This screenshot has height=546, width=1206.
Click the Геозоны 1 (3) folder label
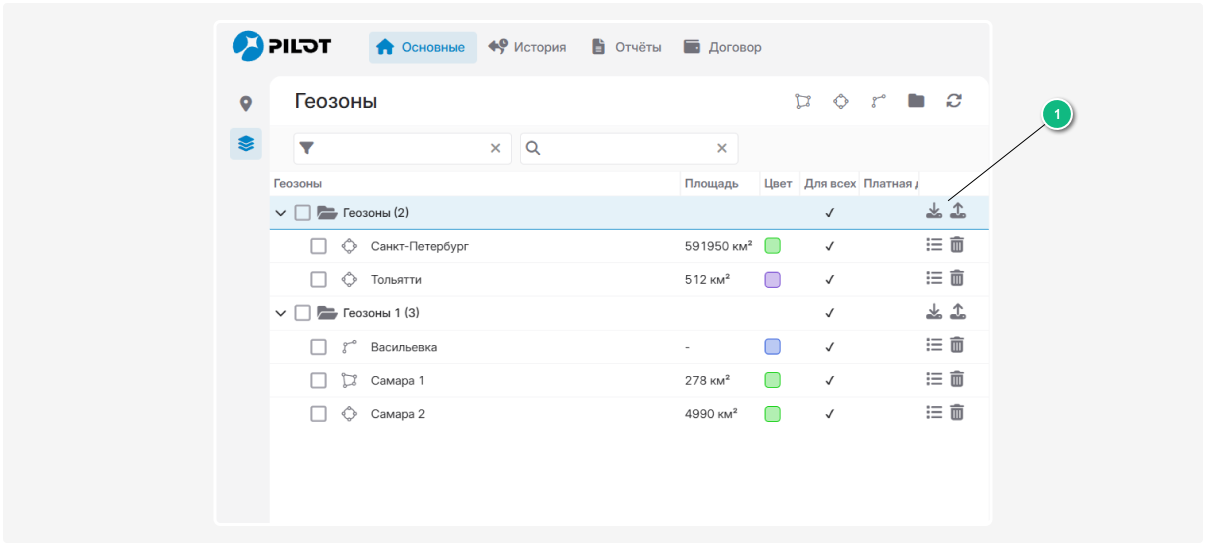point(381,313)
